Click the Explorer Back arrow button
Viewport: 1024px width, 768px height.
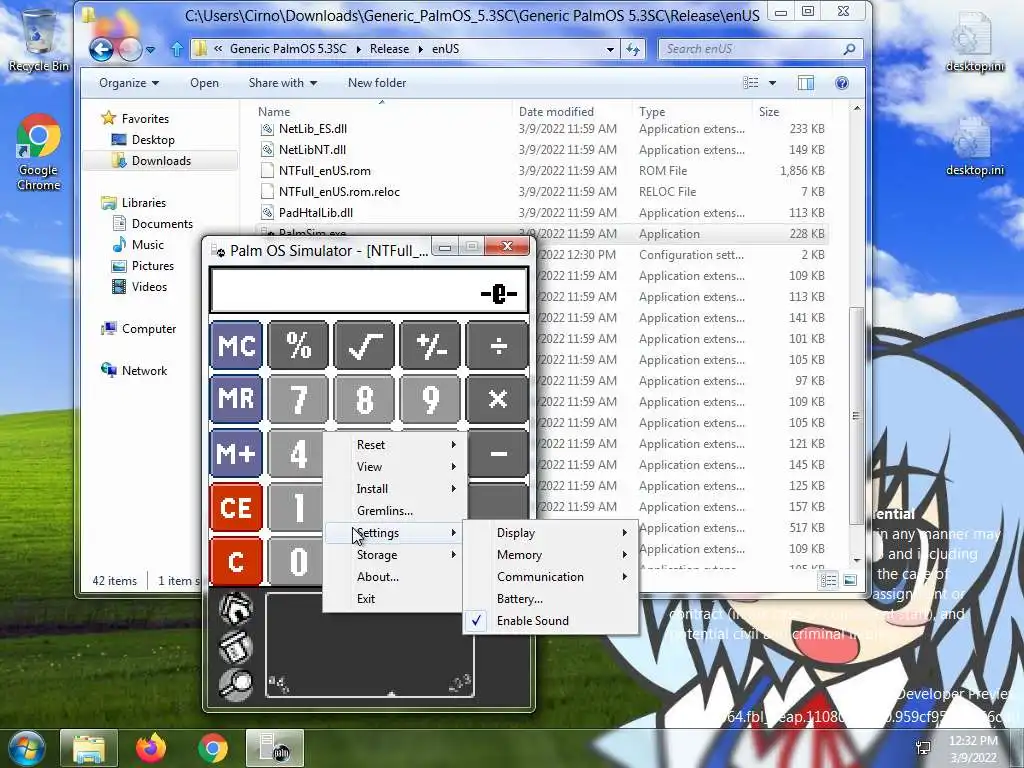pos(101,50)
